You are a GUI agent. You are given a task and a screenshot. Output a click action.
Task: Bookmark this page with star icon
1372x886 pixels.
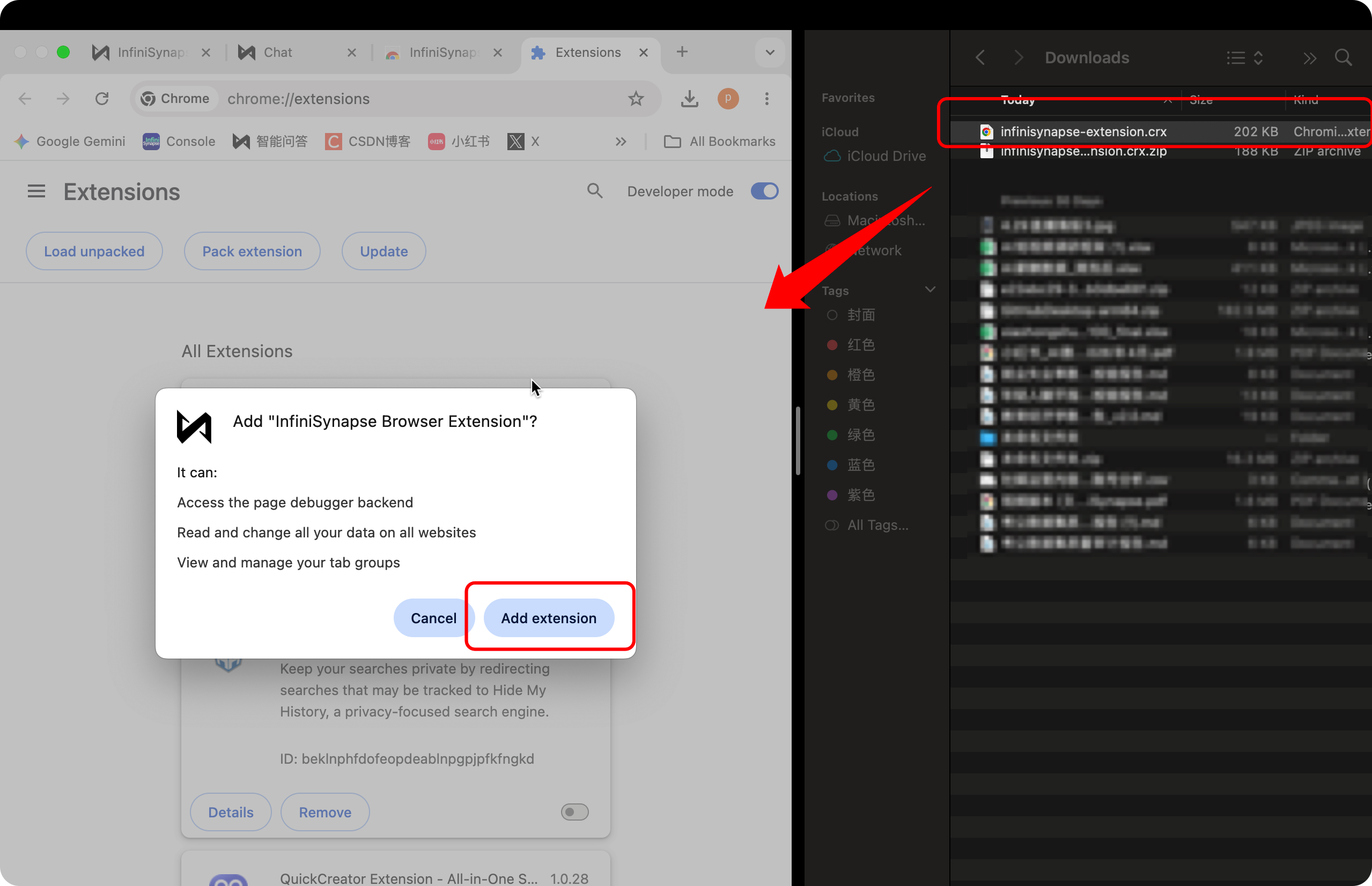(636, 98)
